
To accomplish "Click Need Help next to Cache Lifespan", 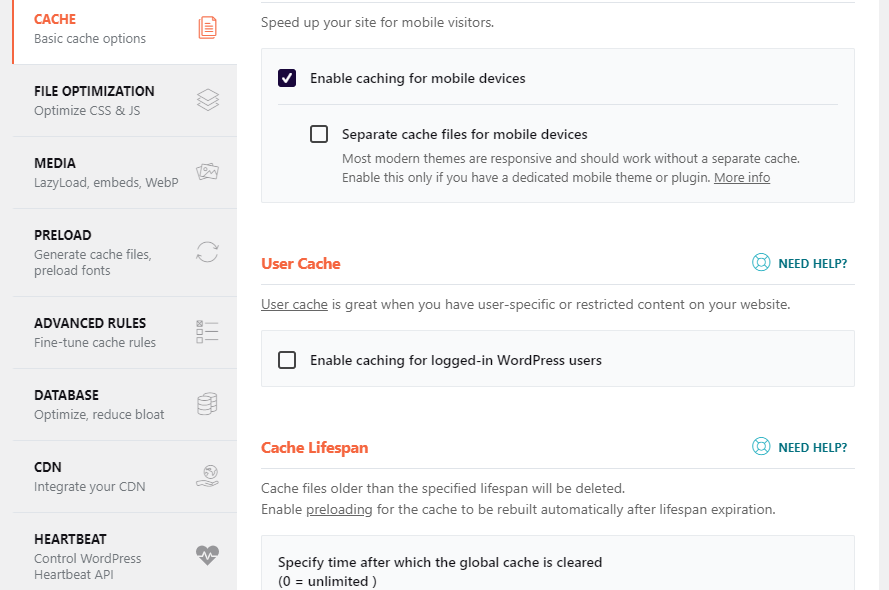I will tap(799, 447).
